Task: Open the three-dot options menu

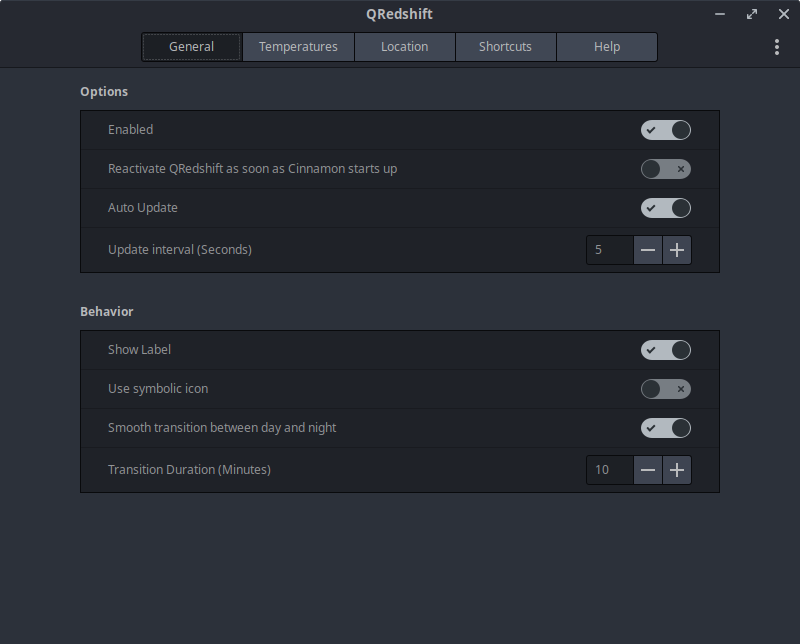Action: (x=777, y=47)
